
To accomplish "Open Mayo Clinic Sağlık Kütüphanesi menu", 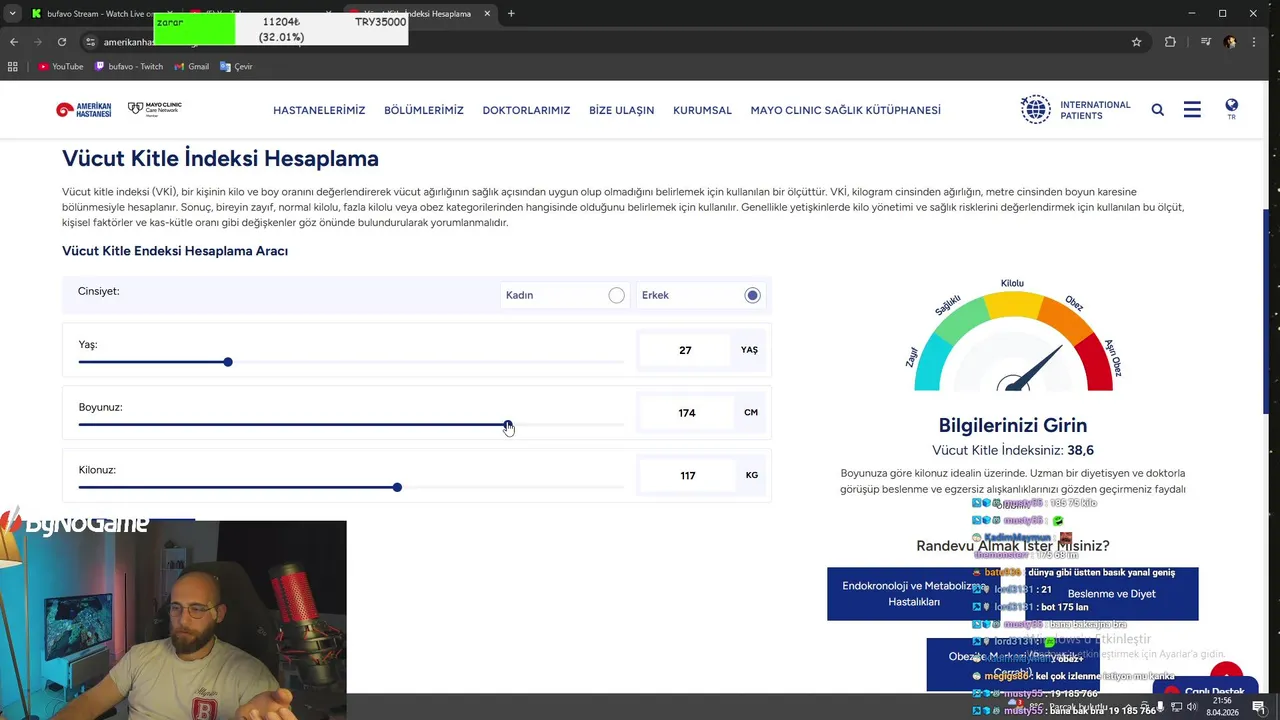I will tap(845, 110).
